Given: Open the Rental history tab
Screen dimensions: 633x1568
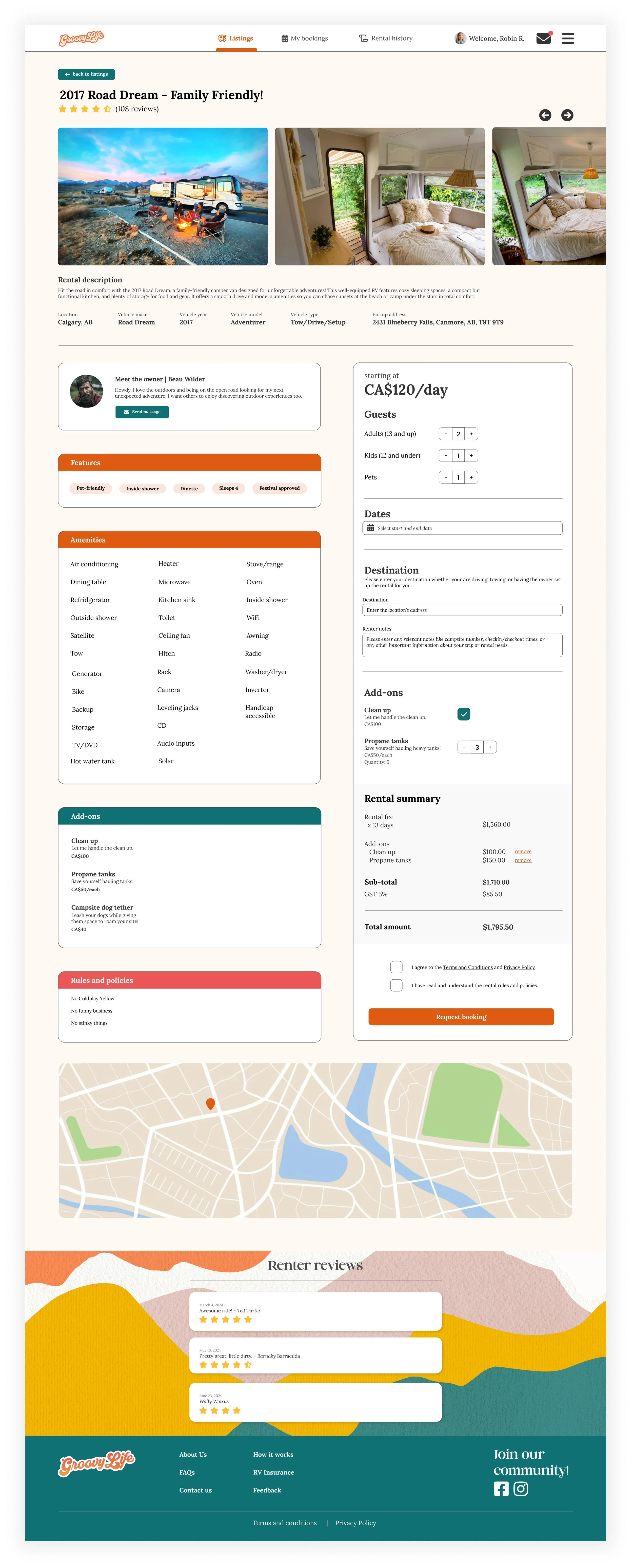Looking at the screenshot, I should [386, 38].
